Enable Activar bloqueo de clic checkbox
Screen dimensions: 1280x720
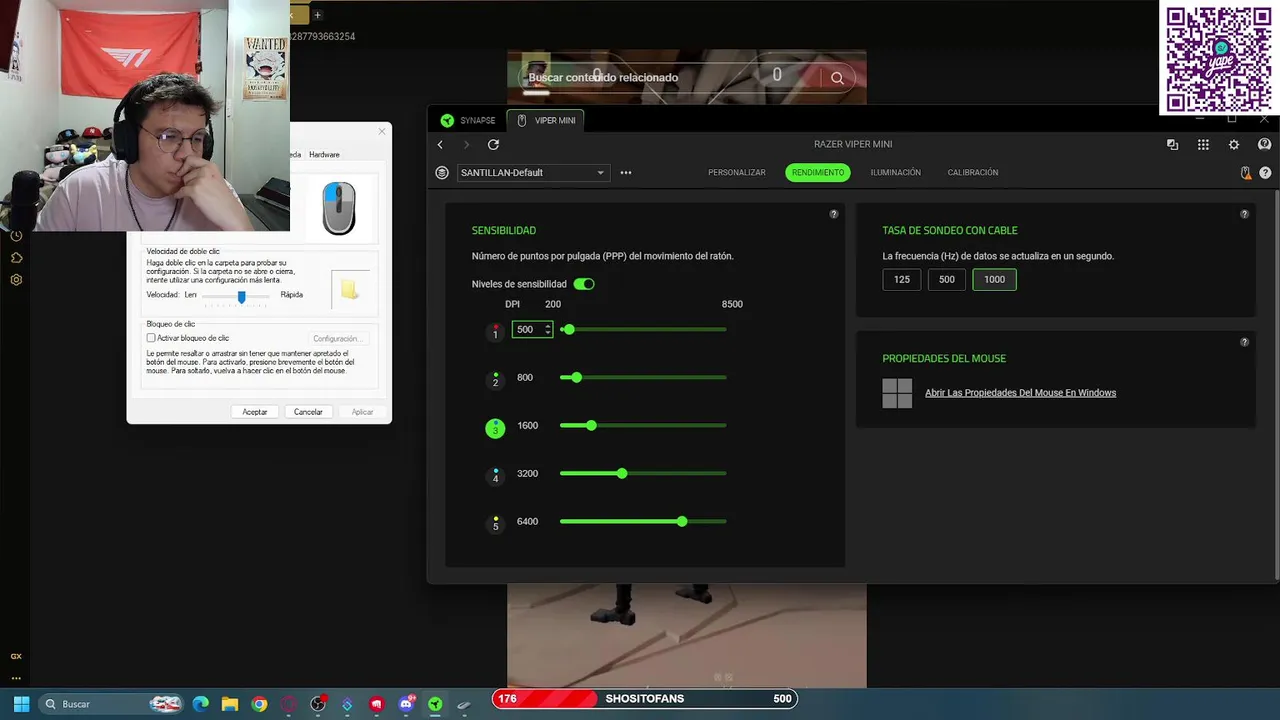(151, 338)
